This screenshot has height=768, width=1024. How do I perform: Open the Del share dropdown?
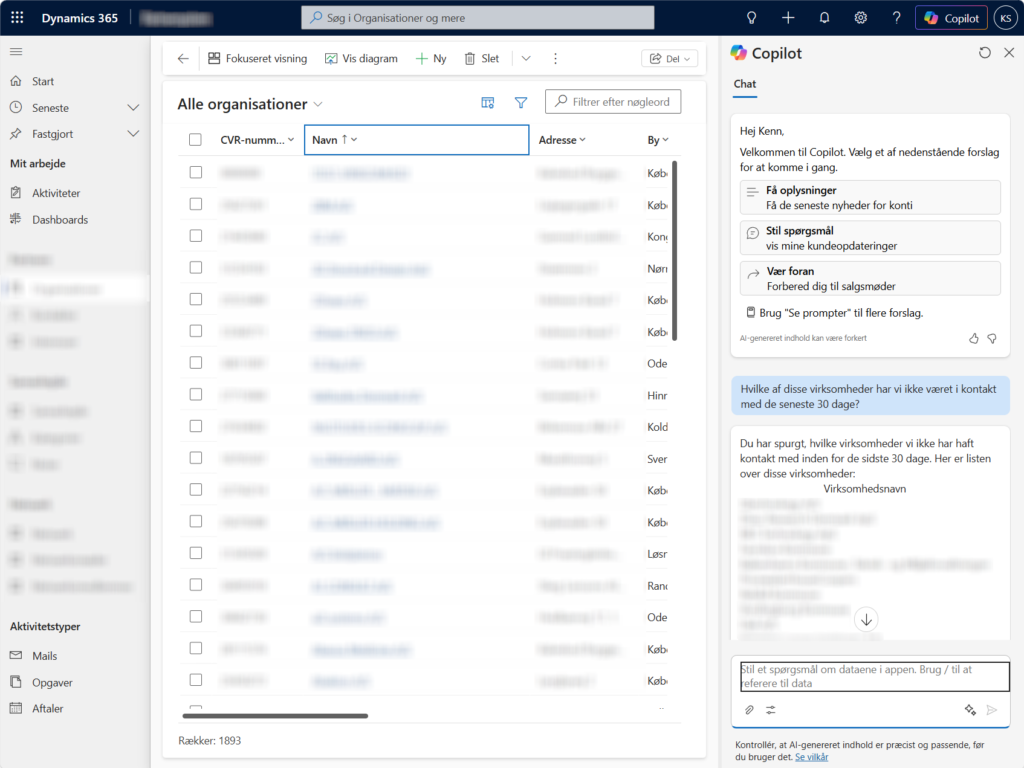click(669, 59)
